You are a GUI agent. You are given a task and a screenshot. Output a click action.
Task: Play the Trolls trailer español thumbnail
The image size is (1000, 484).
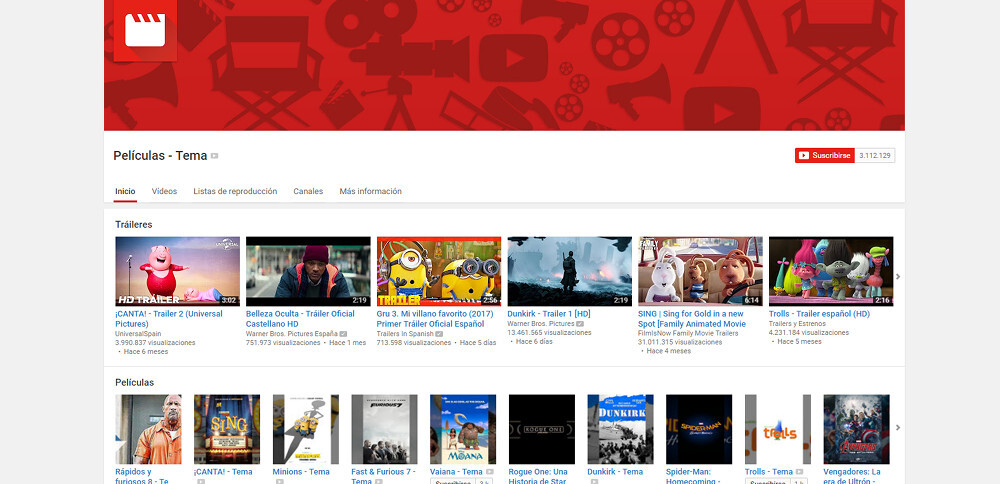[831, 272]
